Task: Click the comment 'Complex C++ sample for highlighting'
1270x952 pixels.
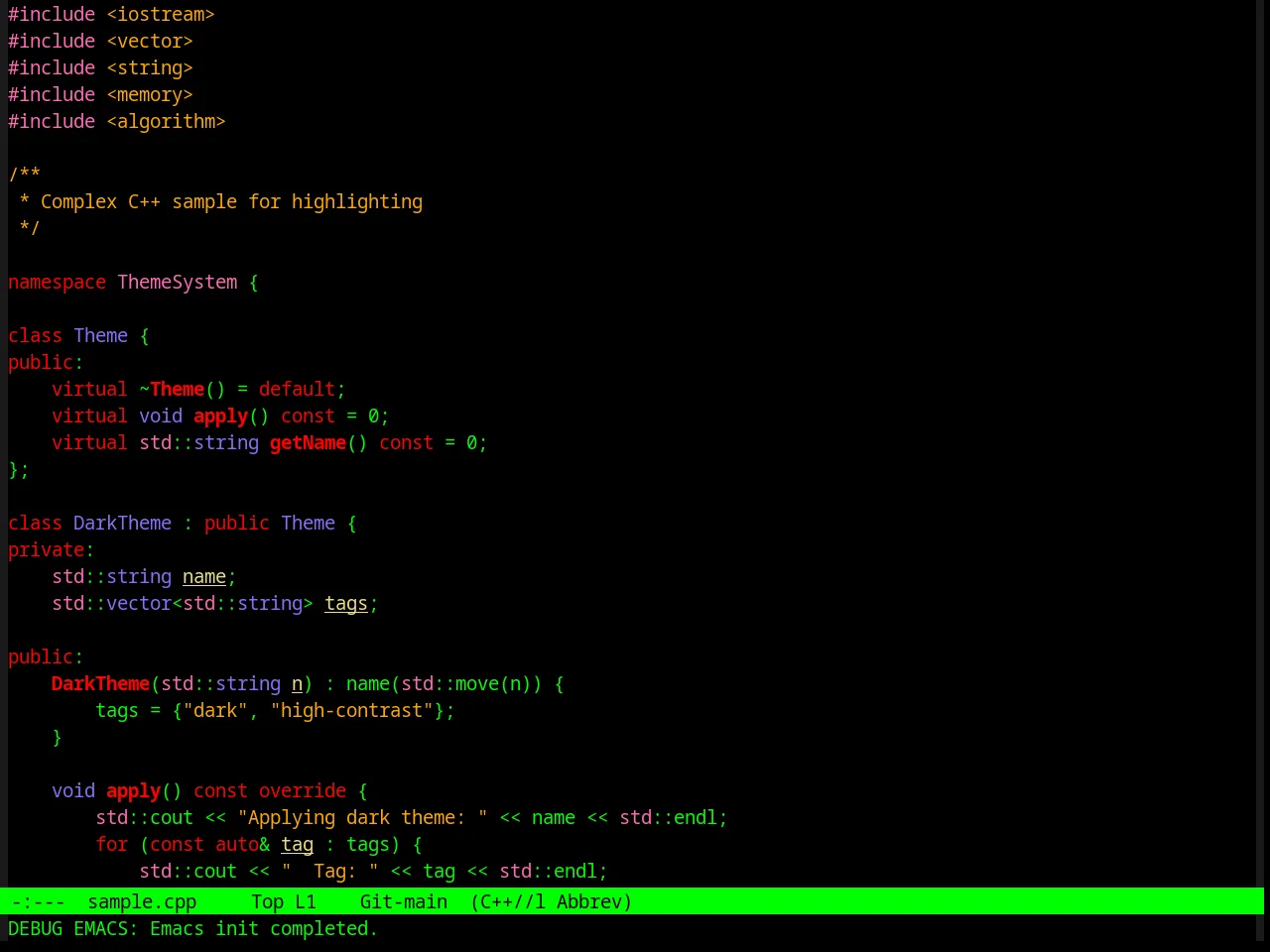Action: tap(231, 201)
